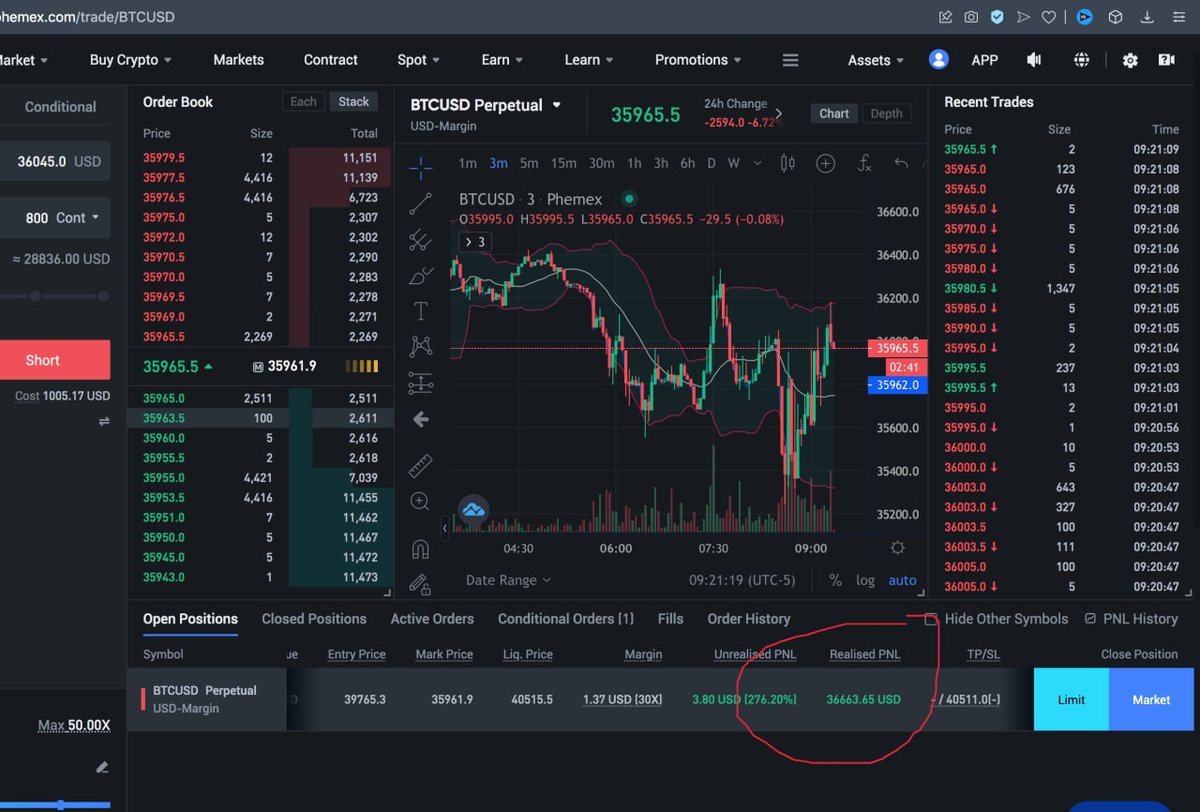Expand the Learn menu

[x=589, y=60]
